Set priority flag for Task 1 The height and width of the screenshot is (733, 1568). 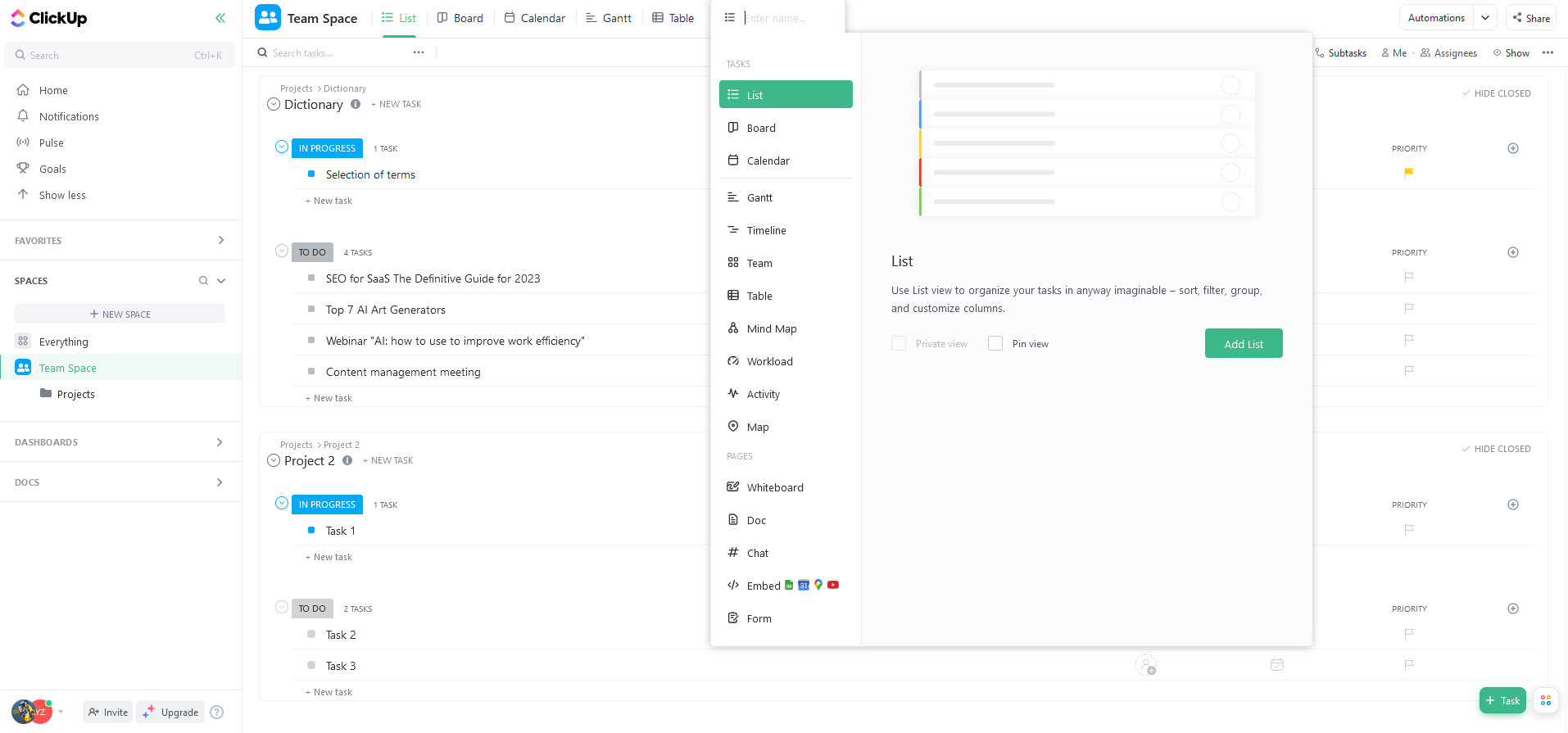[x=1409, y=530]
